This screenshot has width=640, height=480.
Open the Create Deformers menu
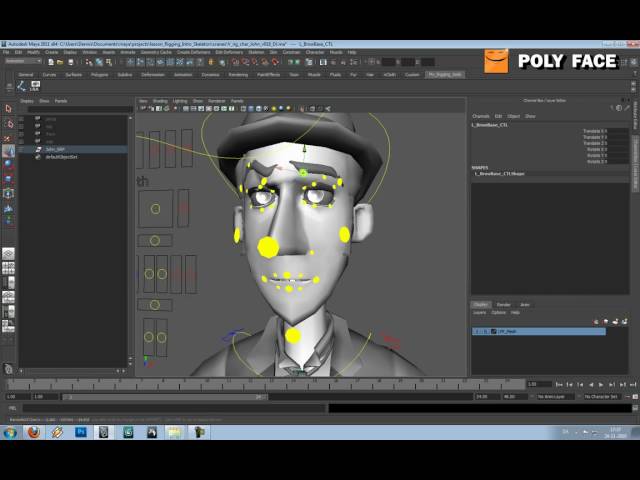193,52
